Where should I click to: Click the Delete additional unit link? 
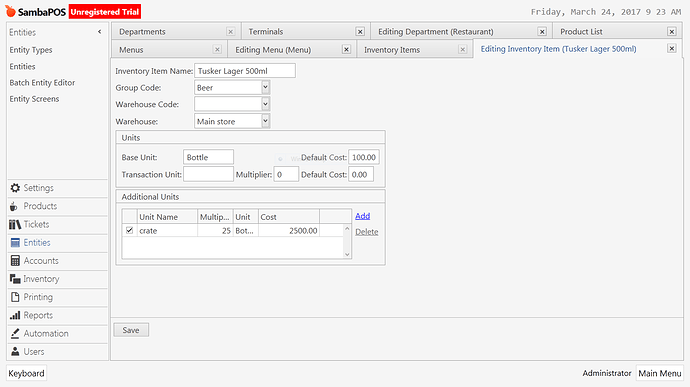pyautogui.click(x=367, y=232)
